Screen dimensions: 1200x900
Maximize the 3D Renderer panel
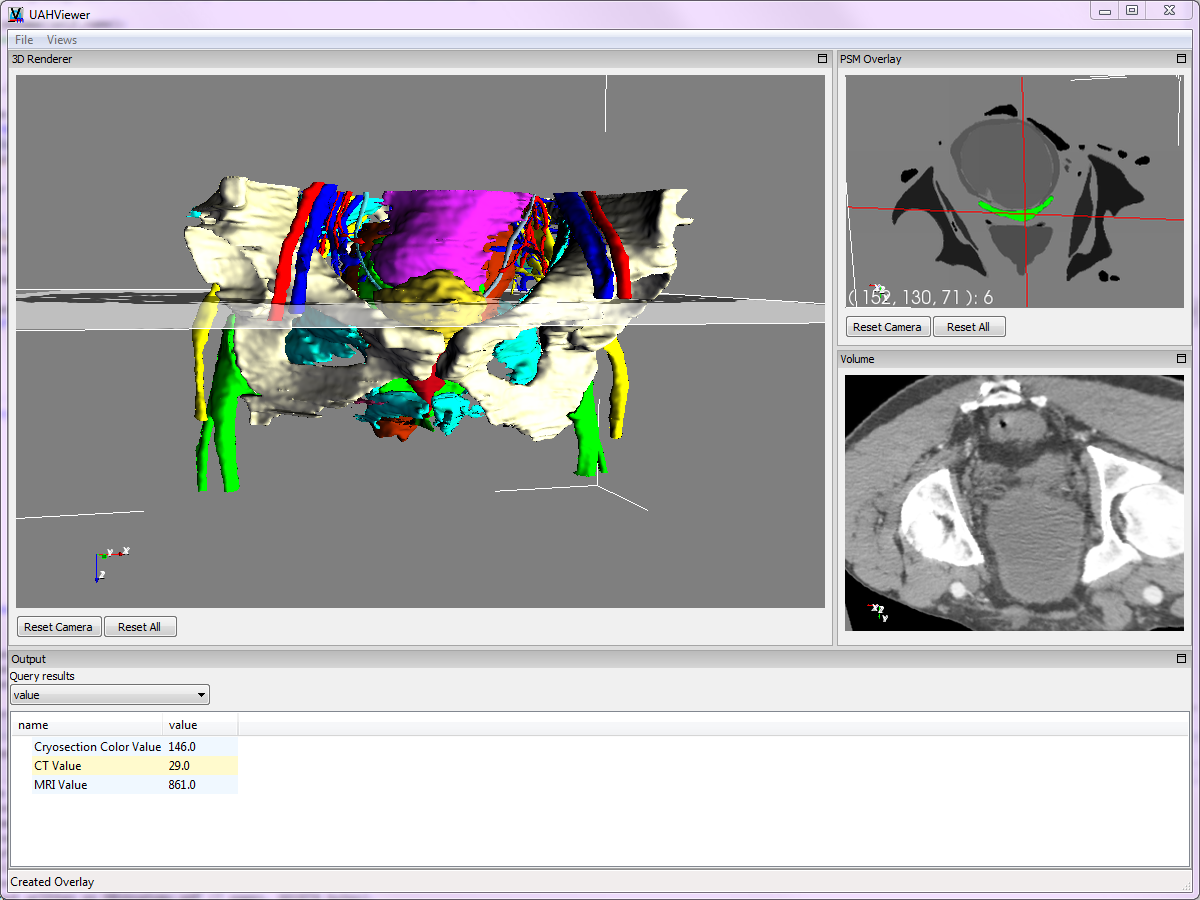click(822, 59)
